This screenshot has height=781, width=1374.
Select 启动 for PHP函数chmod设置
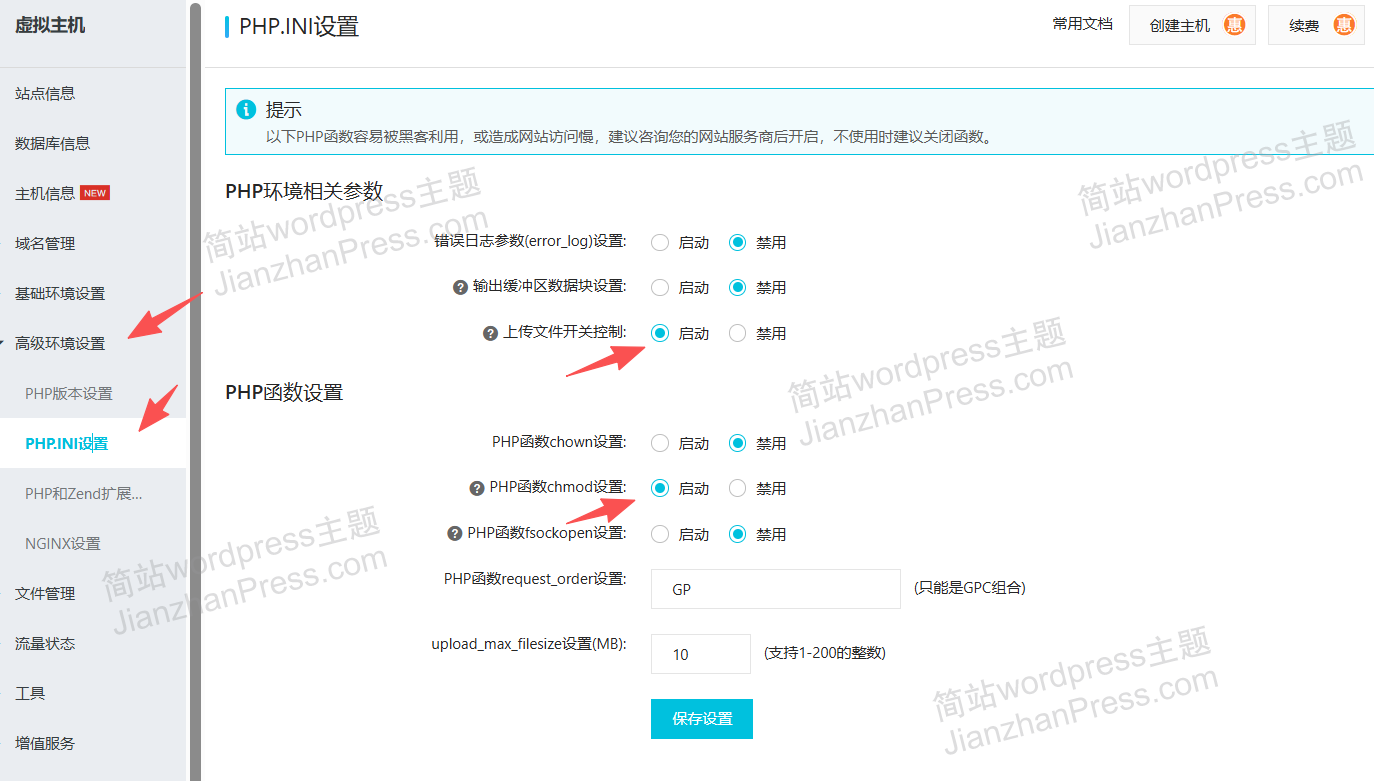[660, 488]
